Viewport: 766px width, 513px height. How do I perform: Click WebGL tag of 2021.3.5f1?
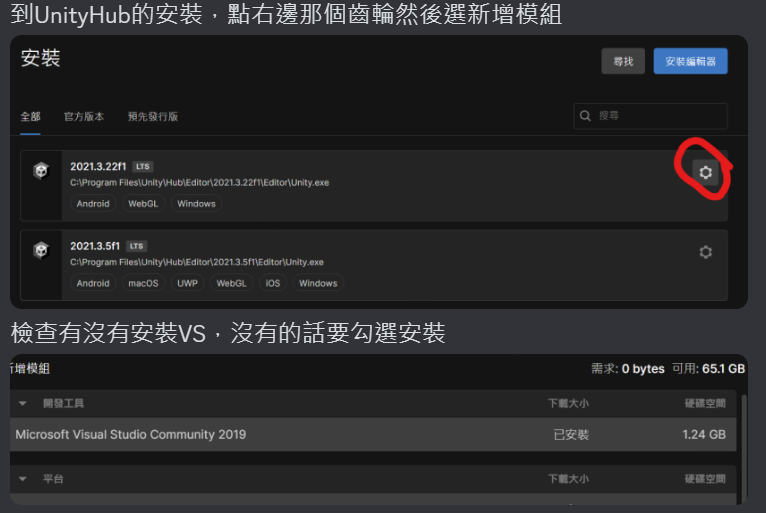coord(232,283)
